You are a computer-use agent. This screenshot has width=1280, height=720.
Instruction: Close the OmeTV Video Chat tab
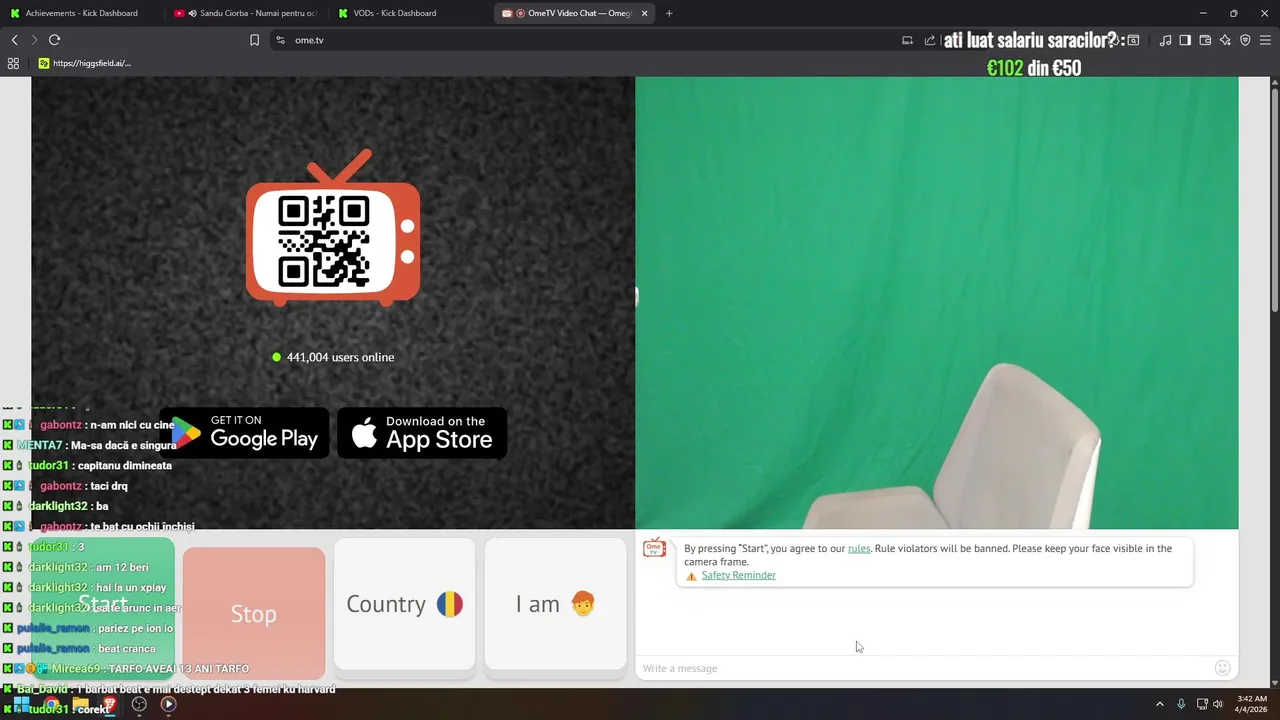click(644, 13)
